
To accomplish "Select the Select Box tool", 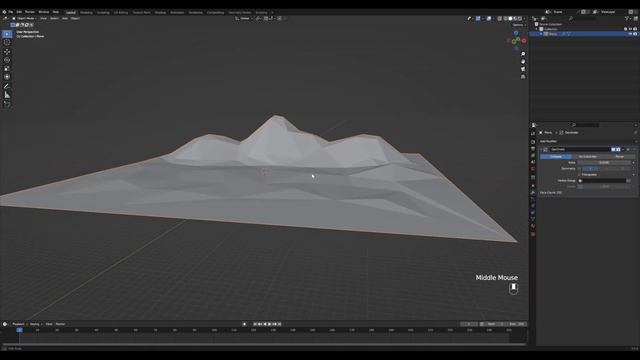I will click(7, 34).
